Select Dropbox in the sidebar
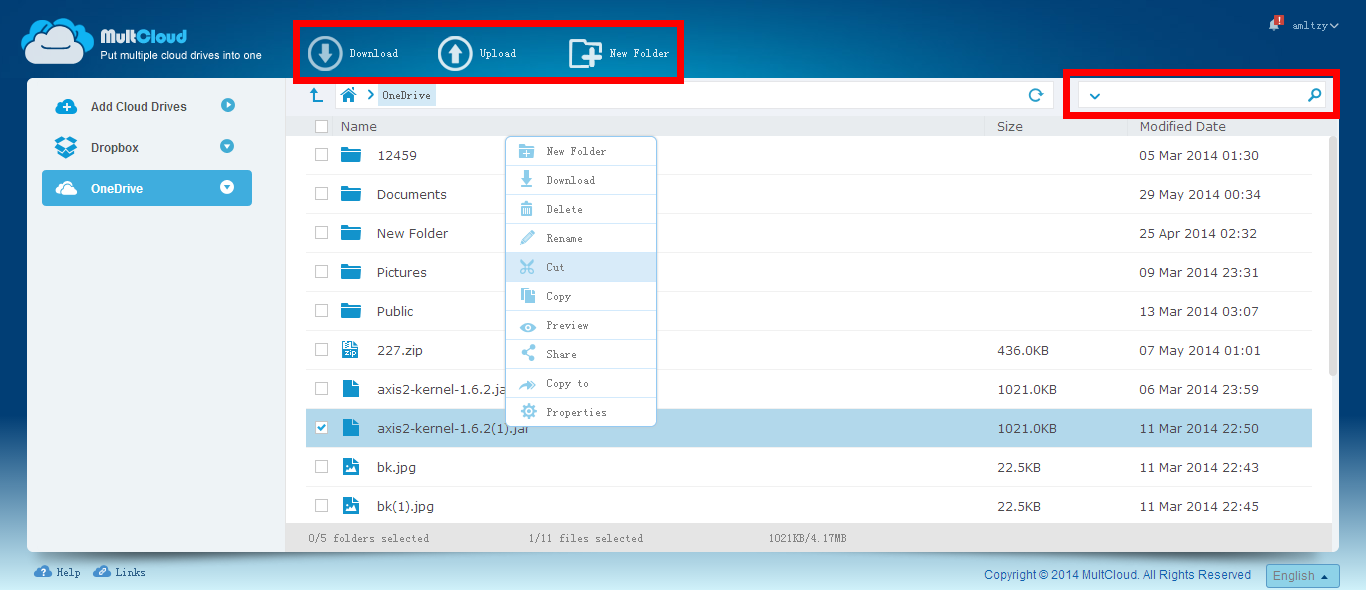Screen dimensions: 1366x590 [x=147, y=147]
